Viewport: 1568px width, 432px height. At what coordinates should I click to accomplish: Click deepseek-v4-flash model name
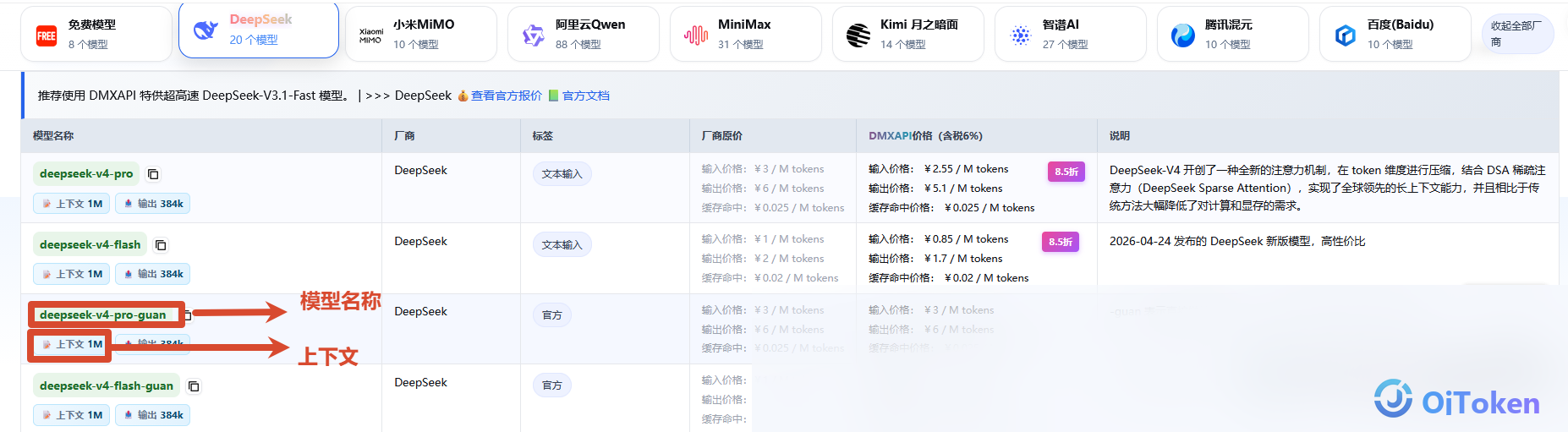[x=90, y=244]
